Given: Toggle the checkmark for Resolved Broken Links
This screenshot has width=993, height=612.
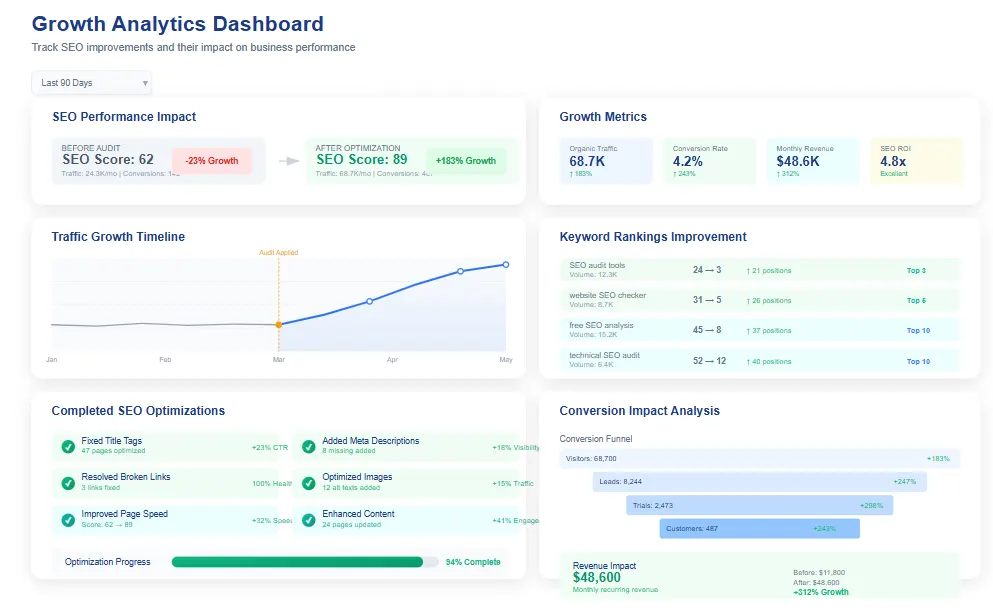Looking at the screenshot, I should tap(66, 481).
